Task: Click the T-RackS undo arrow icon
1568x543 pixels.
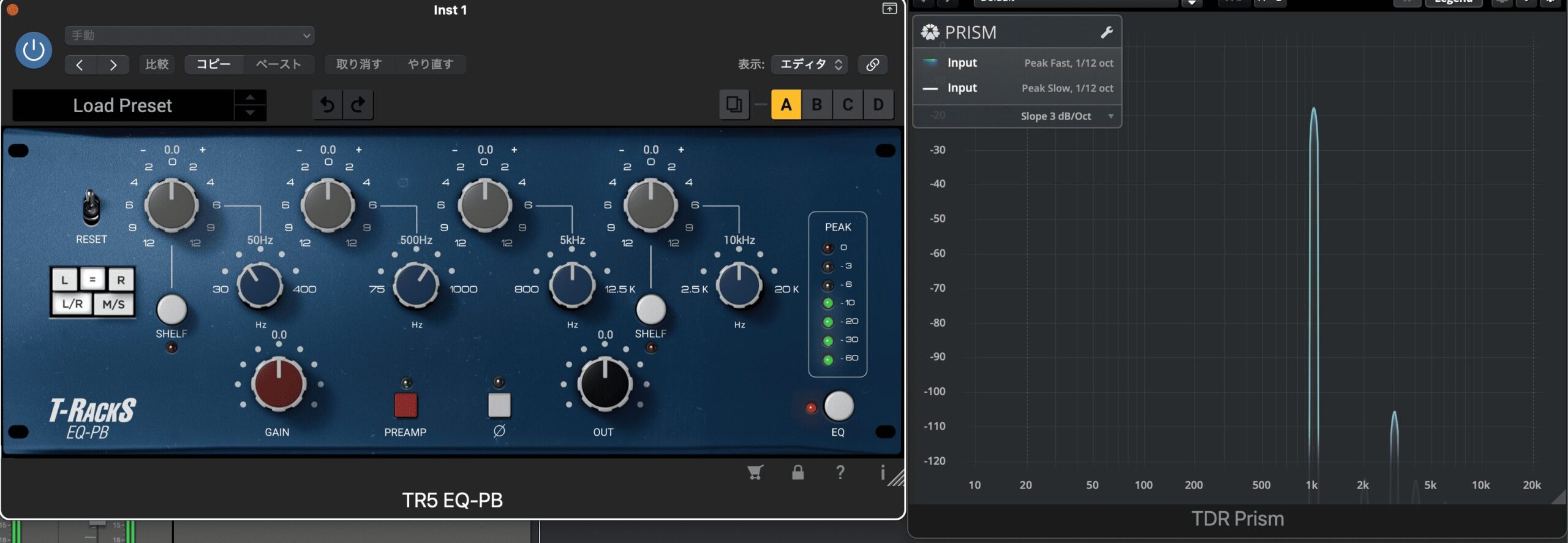Action: [x=328, y=105]
